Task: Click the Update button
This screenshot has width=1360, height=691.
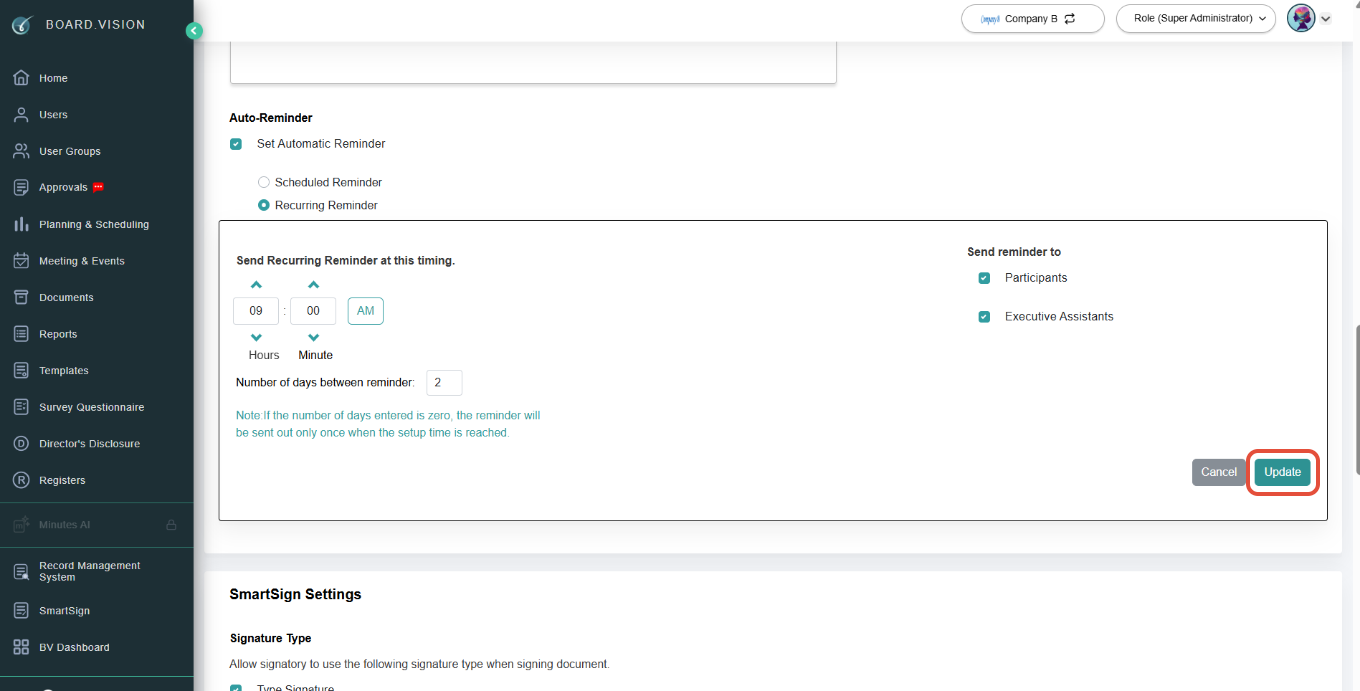Action: [x=1282, y=472]
